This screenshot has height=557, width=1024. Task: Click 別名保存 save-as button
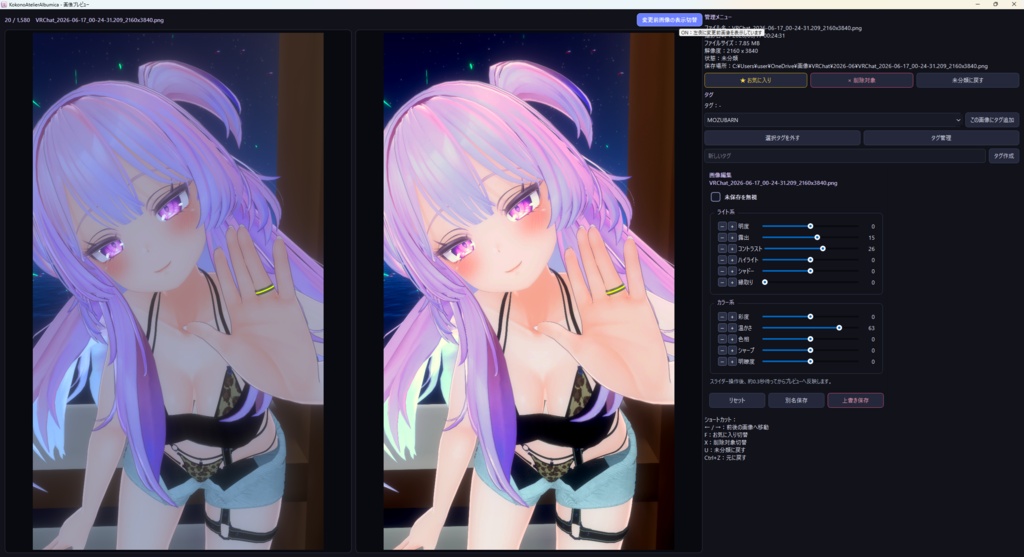tap(796, 400)
